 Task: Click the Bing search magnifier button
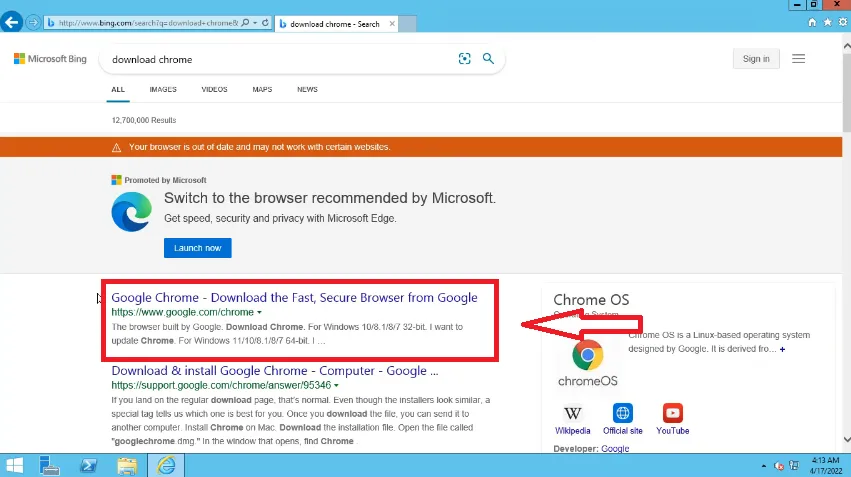(x=488, y=59)
